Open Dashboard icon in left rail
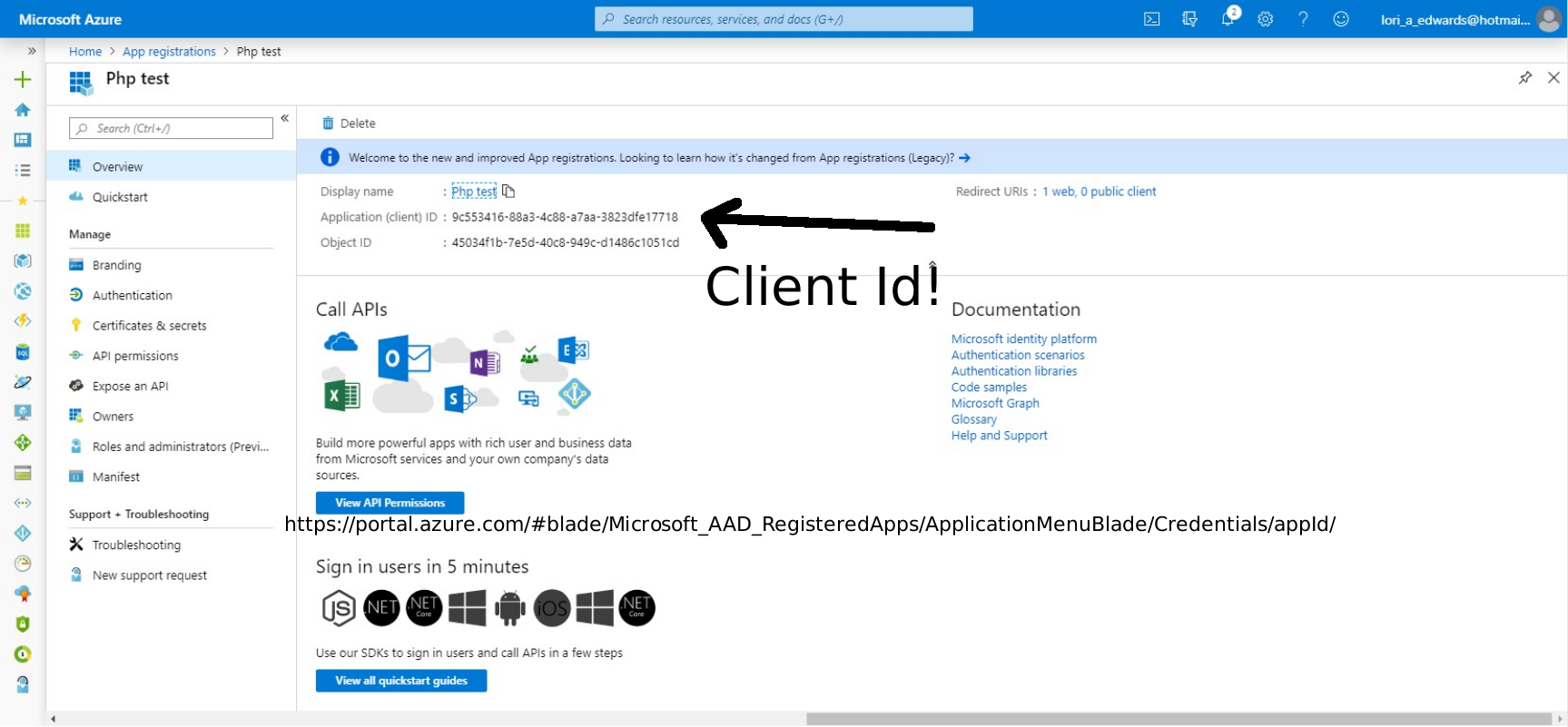Viewport: 1568px width, 727px height. [x=23, y=140]
